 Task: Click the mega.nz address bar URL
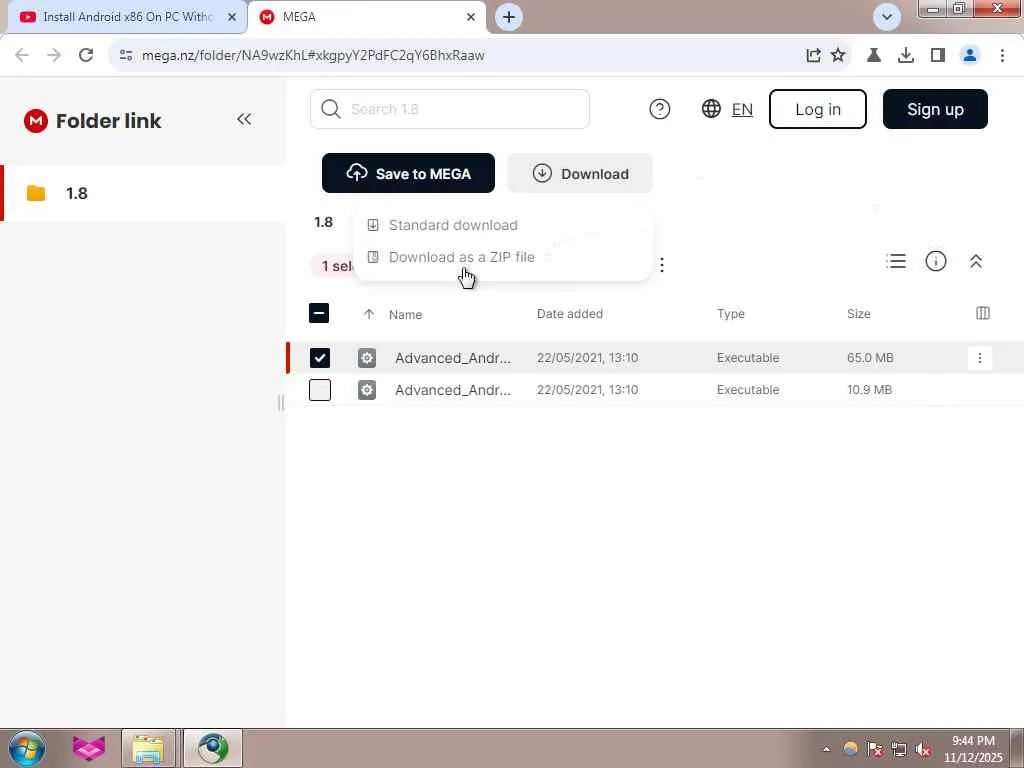[x=313, y=56]
